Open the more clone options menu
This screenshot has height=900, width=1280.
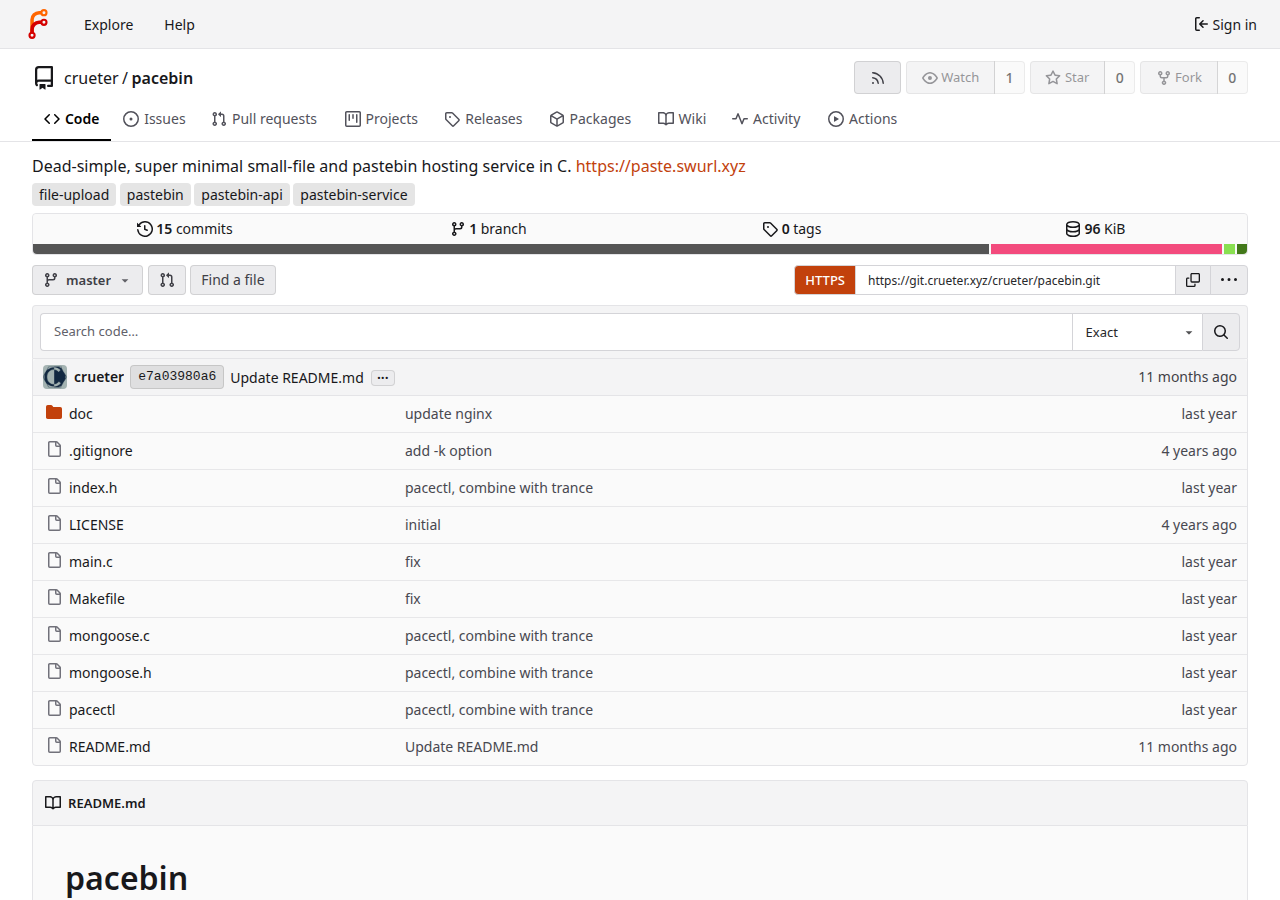point(1229,280)
